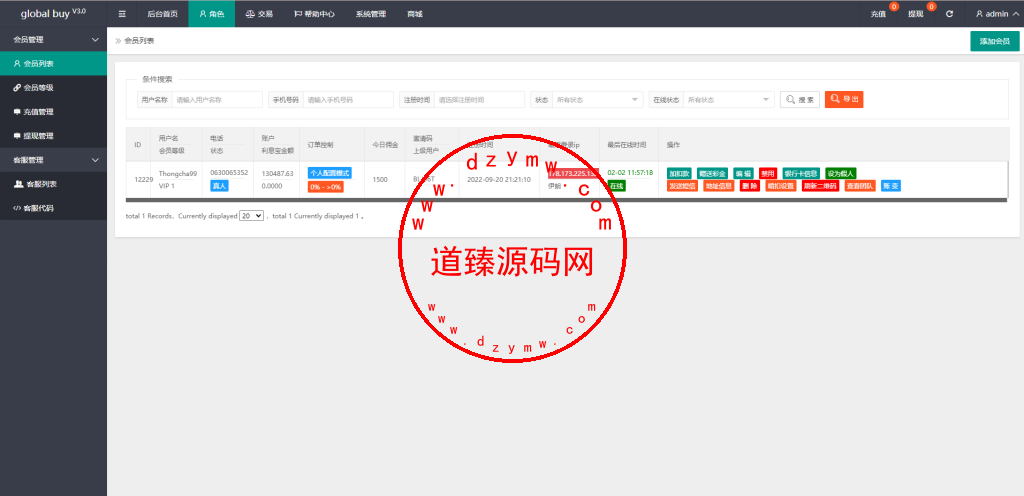Open the 充值 notification in top bar
Image resolution: width=1024 pixels, height=496 pixels.
878,14
